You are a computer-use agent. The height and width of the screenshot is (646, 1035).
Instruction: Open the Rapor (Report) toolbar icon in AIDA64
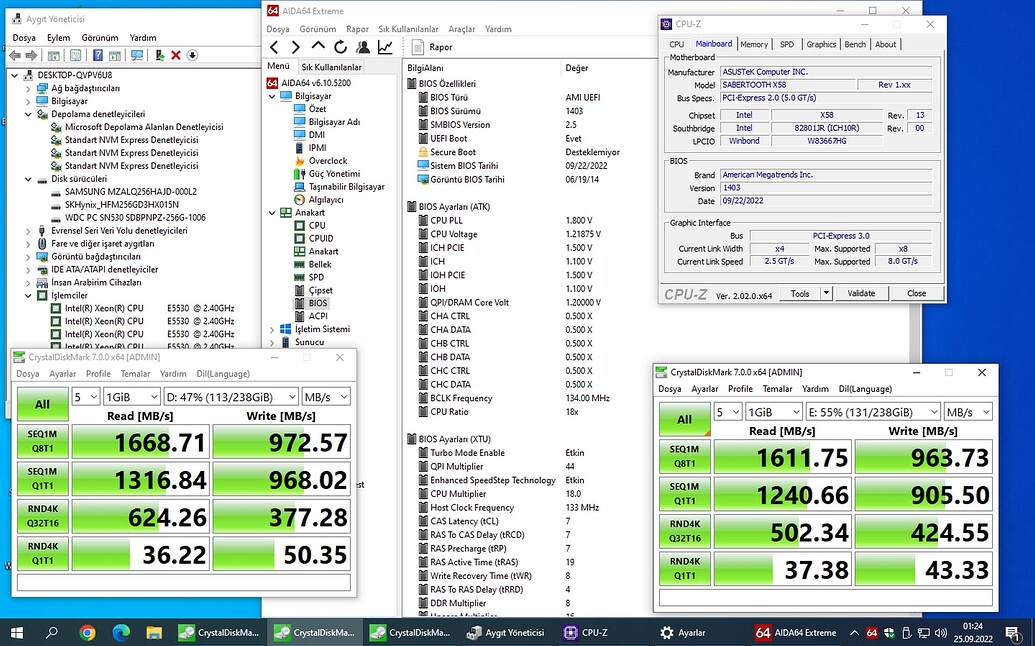point(418,46)
